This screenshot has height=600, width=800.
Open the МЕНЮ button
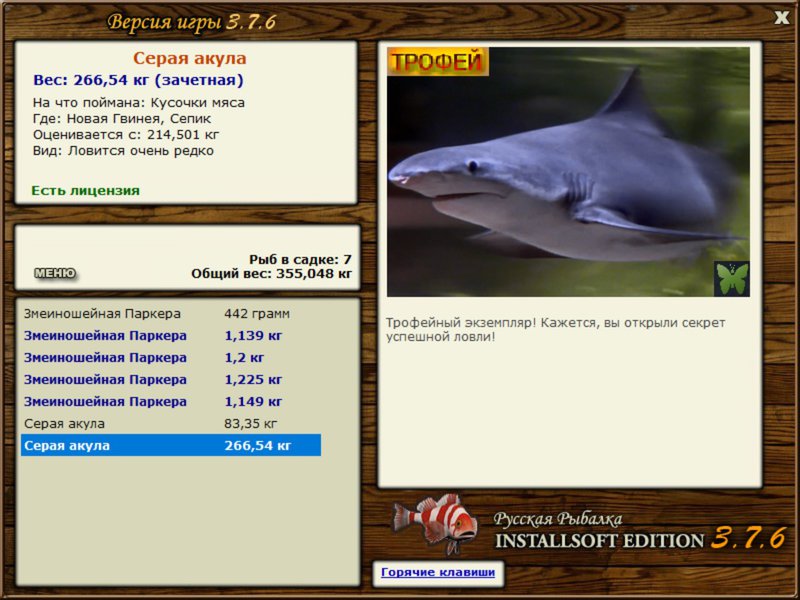pyautogui.click(x=55, y=273)
